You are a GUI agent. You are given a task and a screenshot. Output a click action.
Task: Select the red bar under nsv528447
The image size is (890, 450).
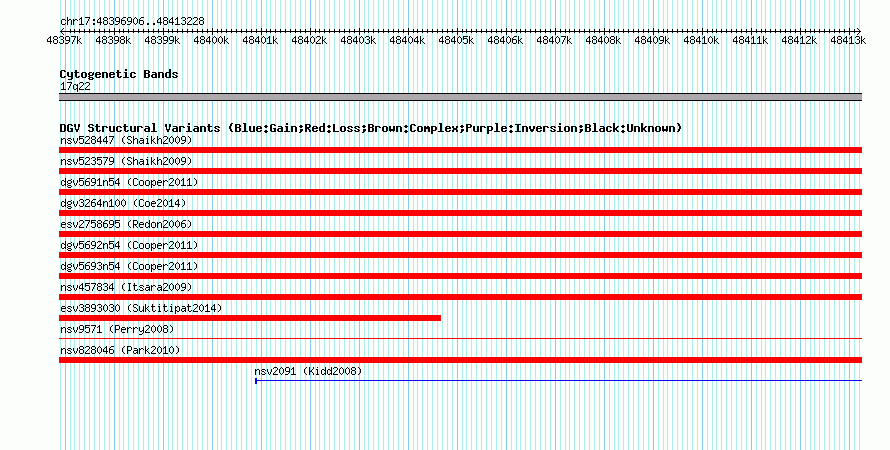[x=460, y=150]
